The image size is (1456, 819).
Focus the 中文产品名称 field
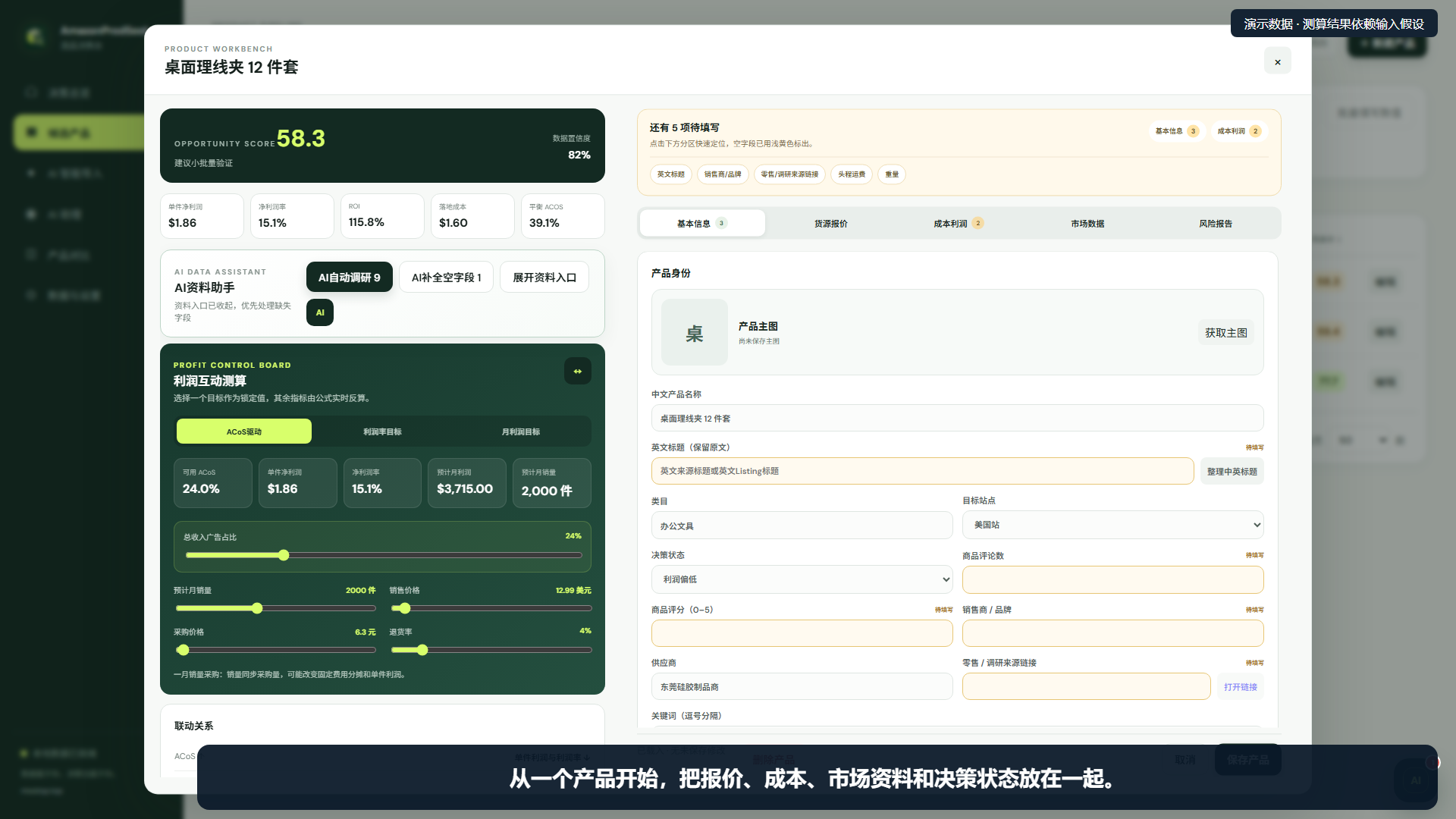(957, 419)
